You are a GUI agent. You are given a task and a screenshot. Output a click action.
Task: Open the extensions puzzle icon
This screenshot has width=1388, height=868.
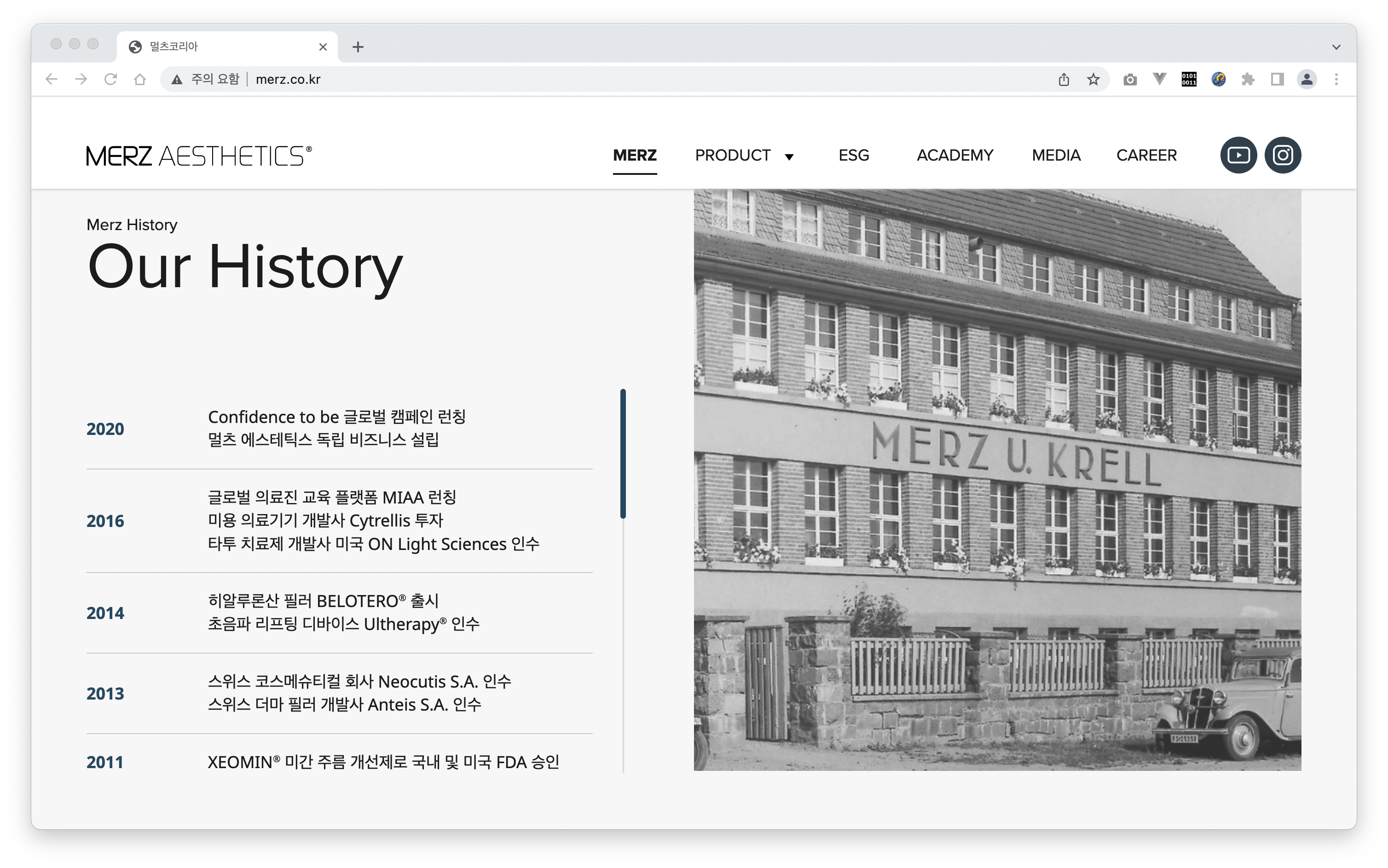1248,79
